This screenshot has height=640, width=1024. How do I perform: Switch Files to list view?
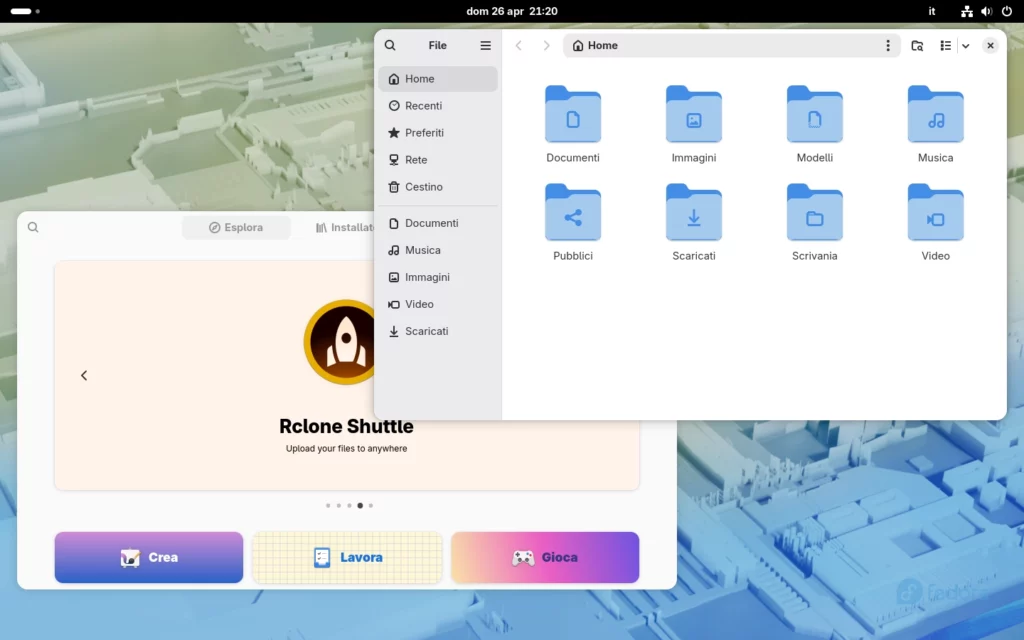[x=944, y=45]
